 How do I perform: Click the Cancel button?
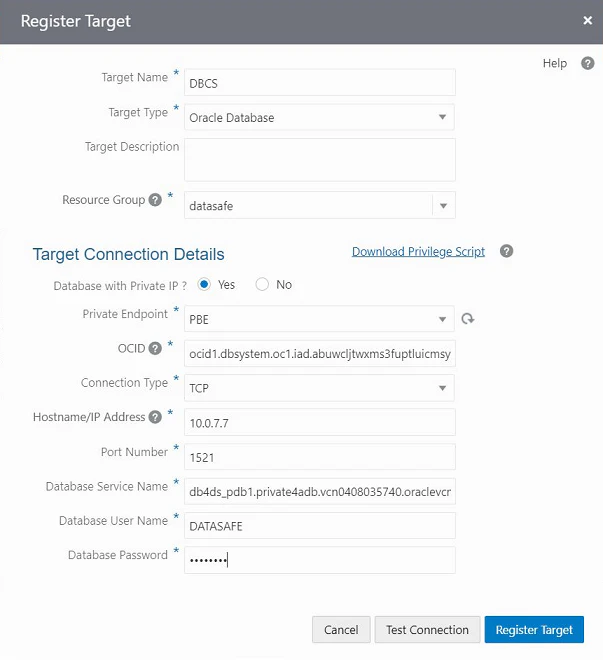click(x=341, y=630)
